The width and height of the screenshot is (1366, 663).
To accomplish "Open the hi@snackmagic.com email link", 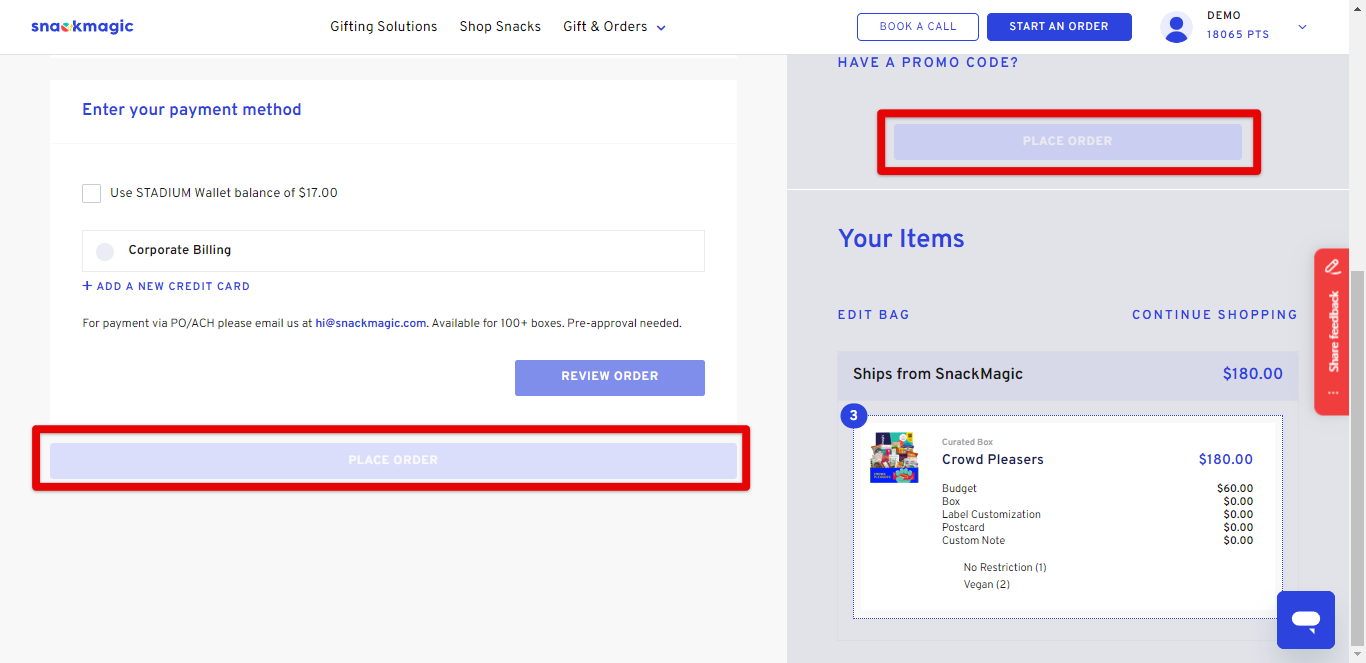I will coord(371,324).
